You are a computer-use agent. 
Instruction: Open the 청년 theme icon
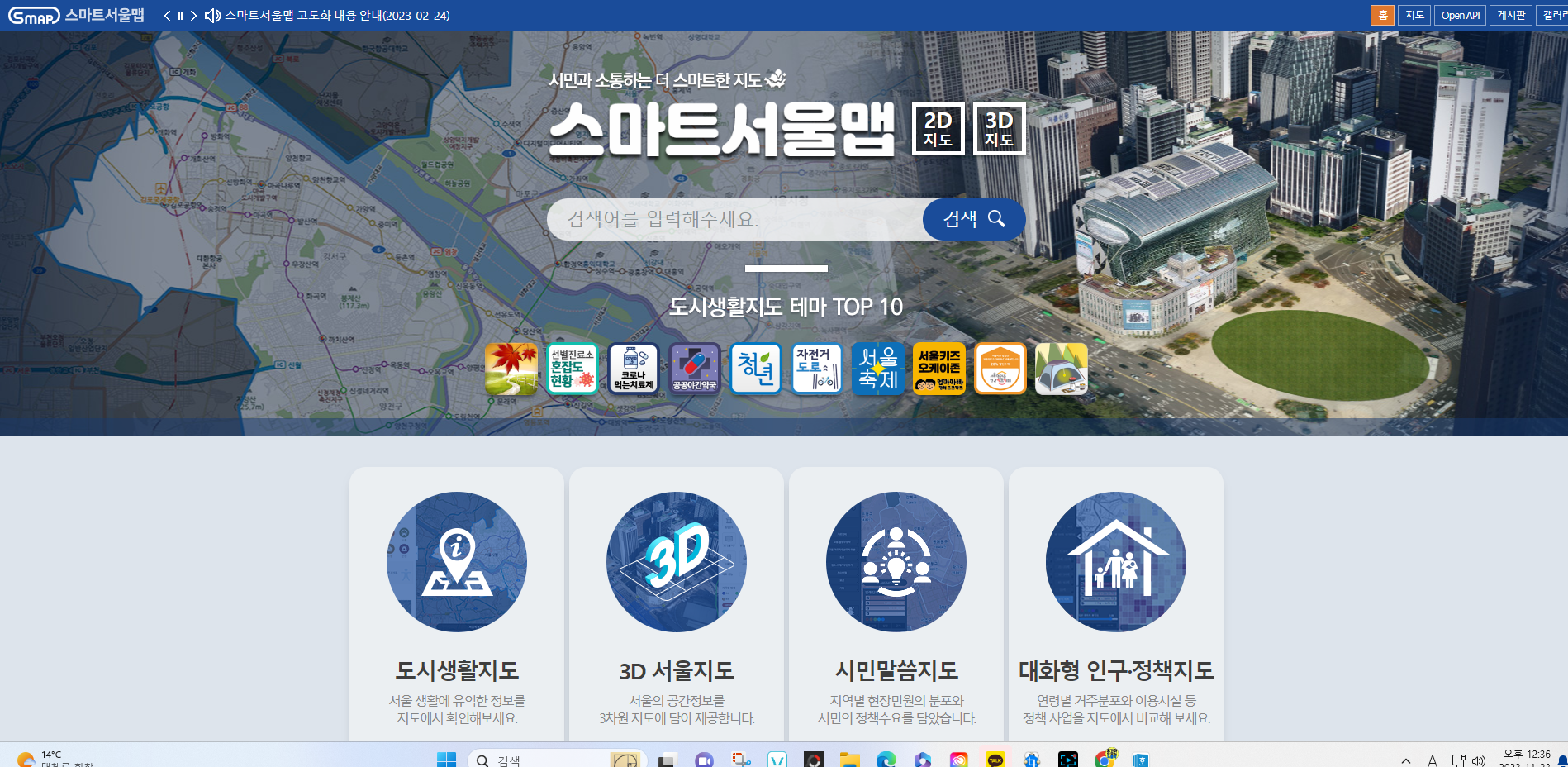pos(756,369)
